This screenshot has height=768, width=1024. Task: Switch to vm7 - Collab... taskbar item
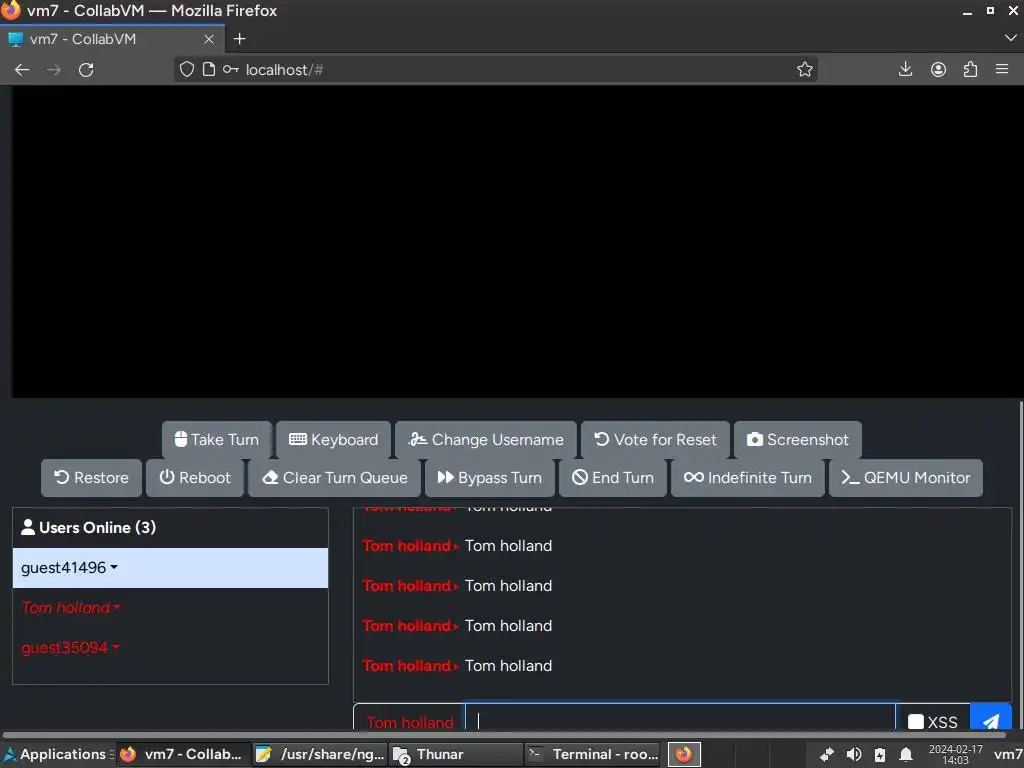(x=183, y=754)
